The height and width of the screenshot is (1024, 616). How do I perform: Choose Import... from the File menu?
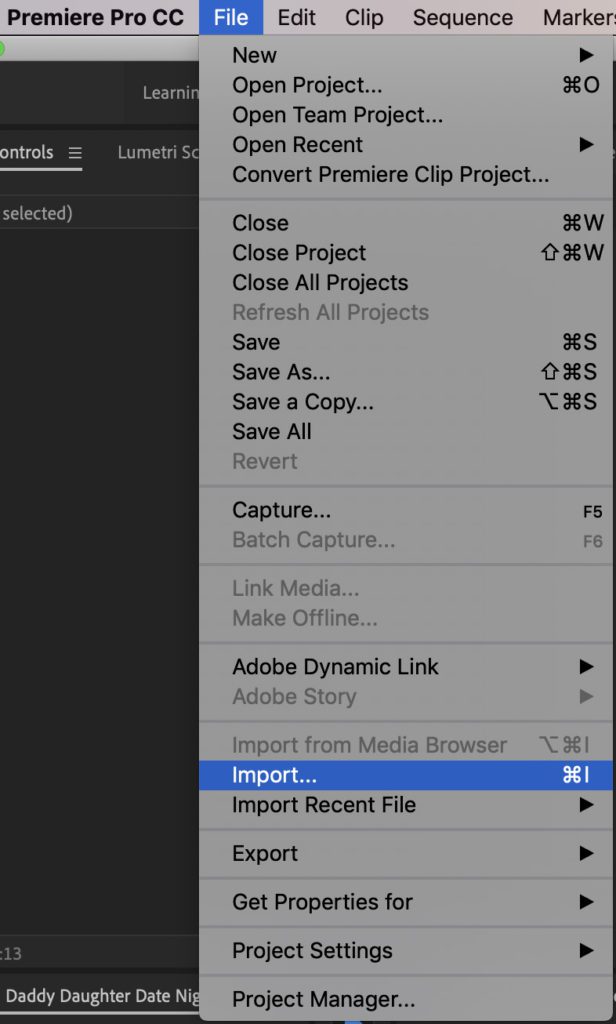point(406,775)
